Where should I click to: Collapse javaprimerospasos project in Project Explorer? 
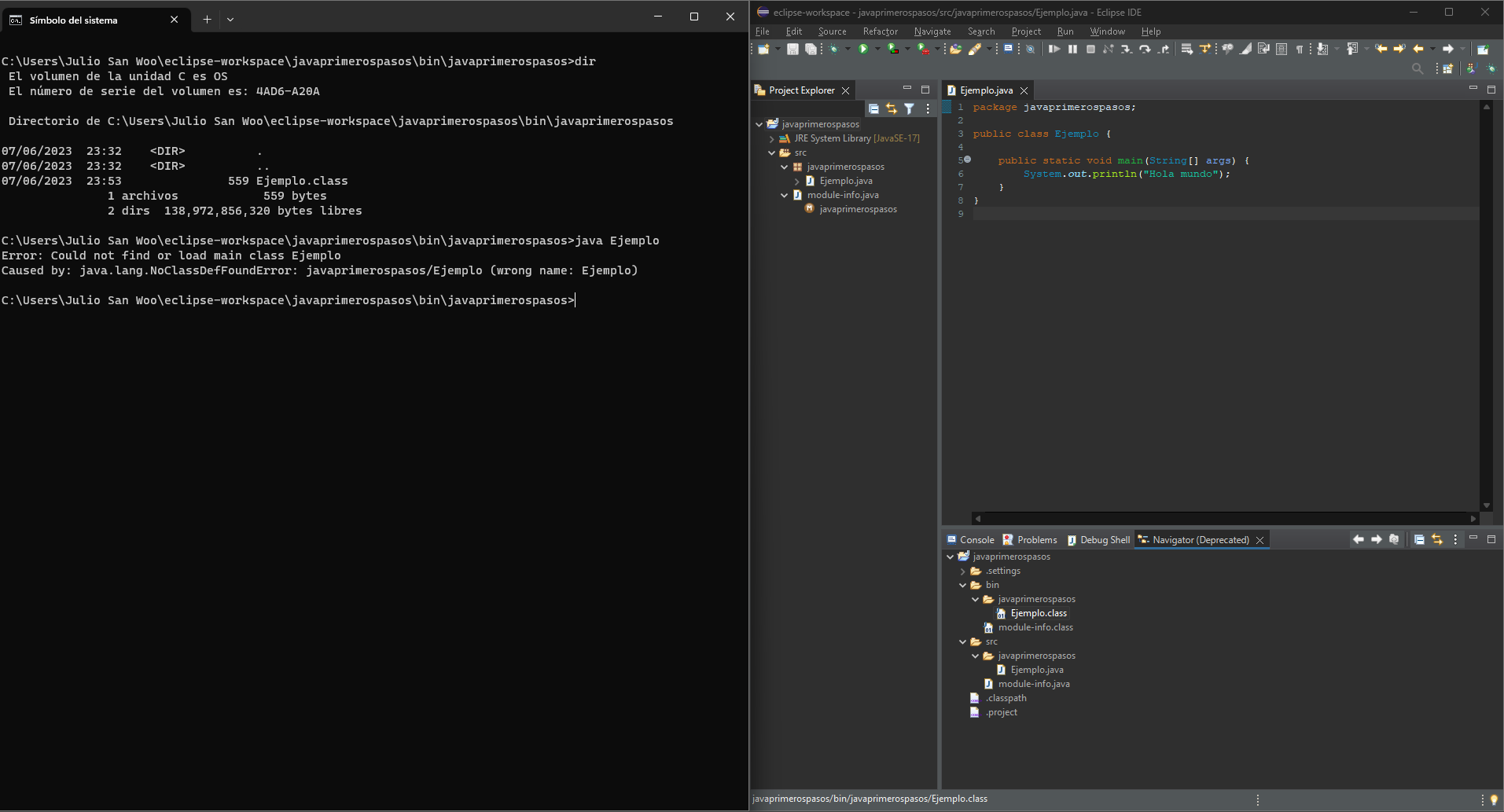click(x=759, y=124)
